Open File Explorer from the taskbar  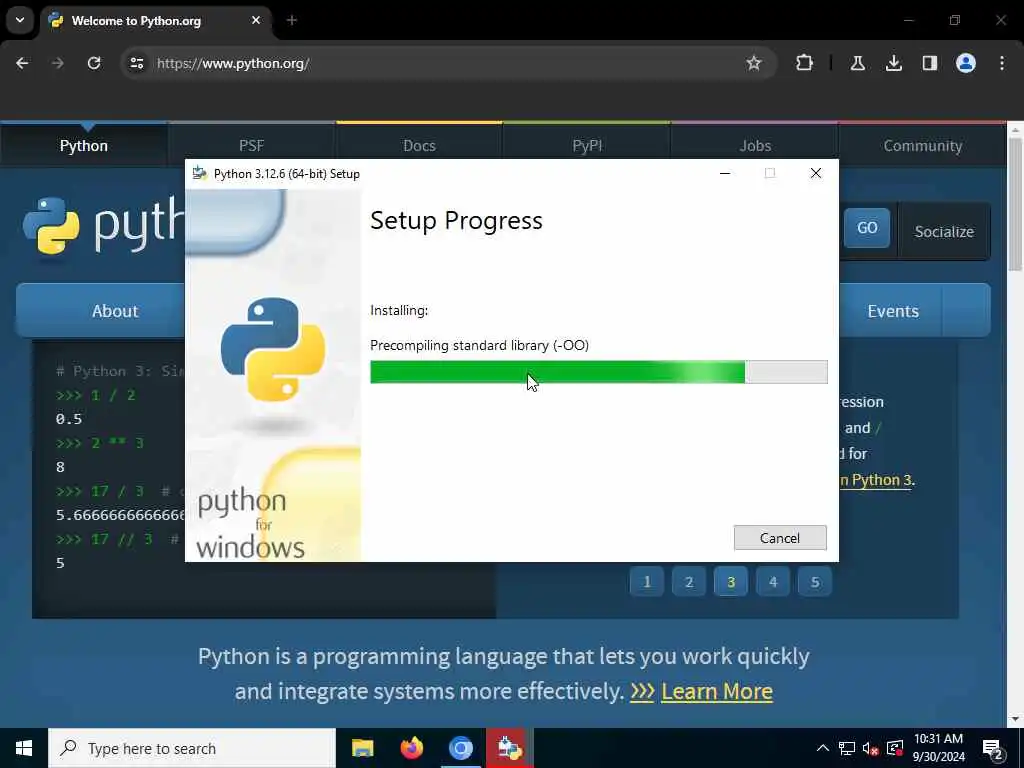pos(362,748)
